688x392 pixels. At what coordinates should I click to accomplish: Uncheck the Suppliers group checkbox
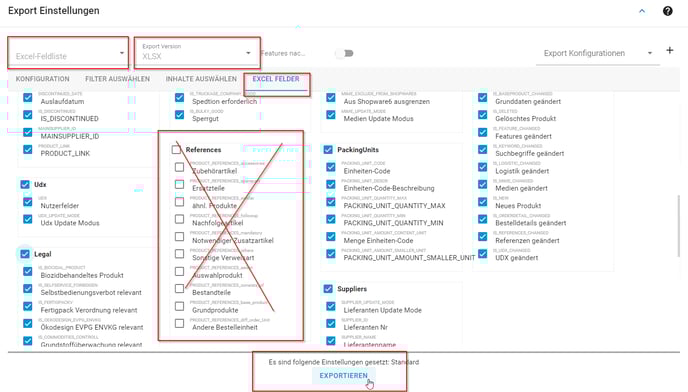[328, 289]
